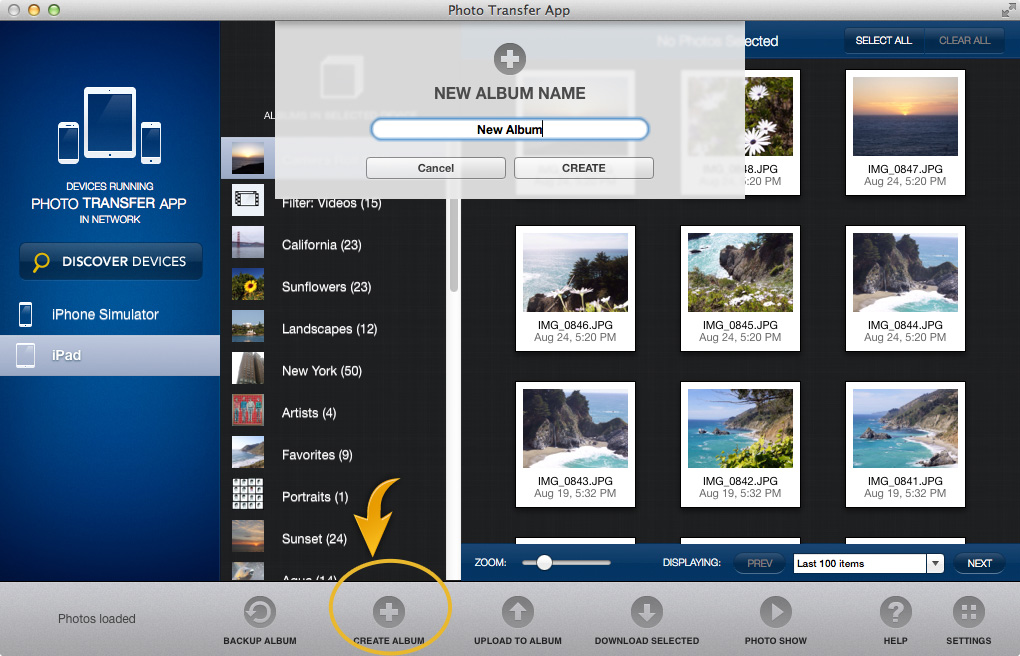Click the Artists album thumbnail
Viewport: 1020px width, 656px height.
[x=248, y=409]
